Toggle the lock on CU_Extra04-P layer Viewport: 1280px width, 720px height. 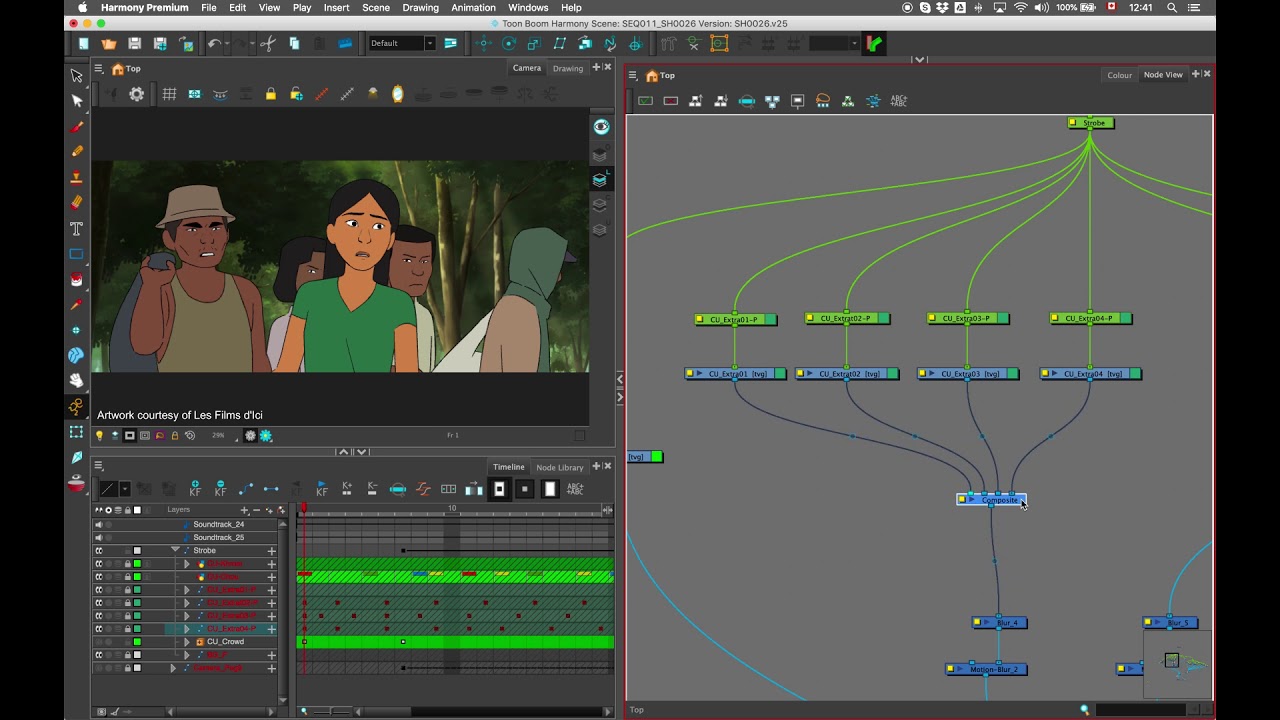click(x=128, y=629)
